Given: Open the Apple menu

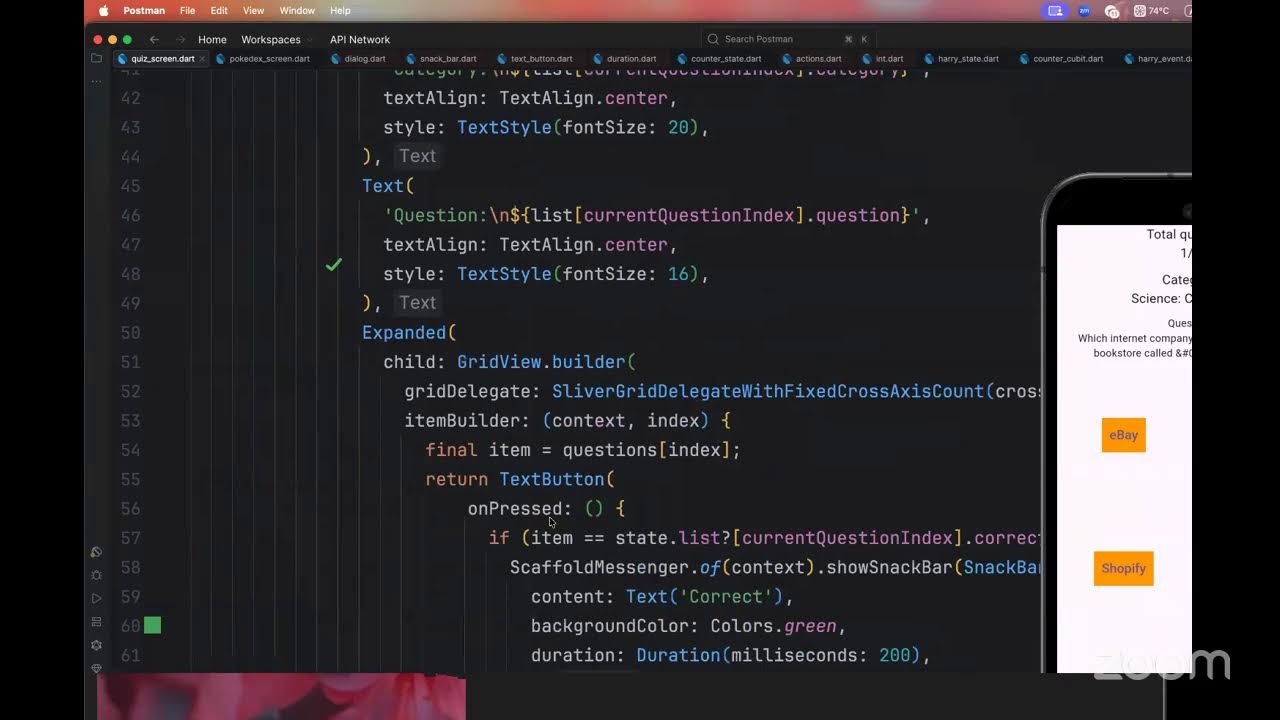Looking at the screenshot, I should [x=104, y=11].
